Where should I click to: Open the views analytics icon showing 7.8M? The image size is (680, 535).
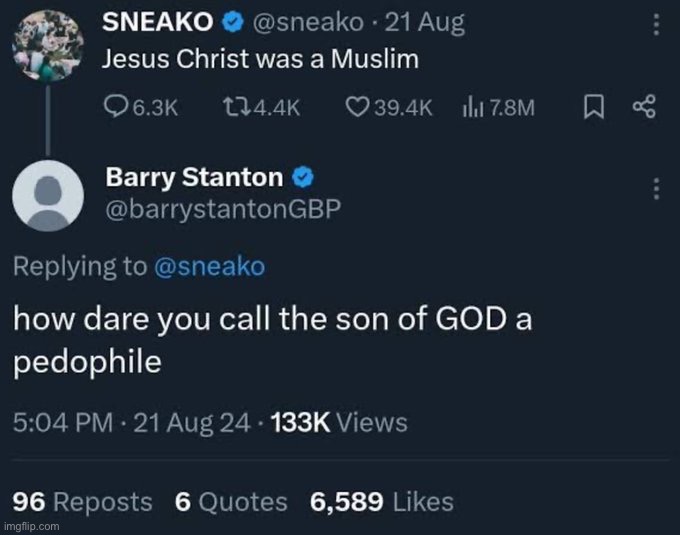click(x=470, y=106)
